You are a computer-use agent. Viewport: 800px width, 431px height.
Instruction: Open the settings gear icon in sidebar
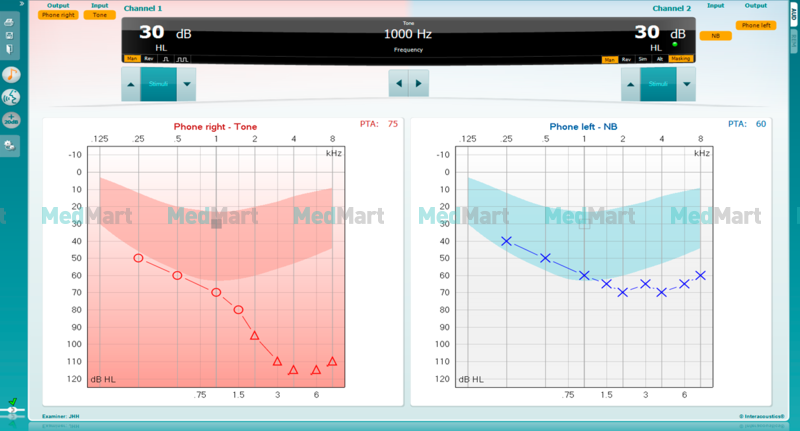point(10,146)
